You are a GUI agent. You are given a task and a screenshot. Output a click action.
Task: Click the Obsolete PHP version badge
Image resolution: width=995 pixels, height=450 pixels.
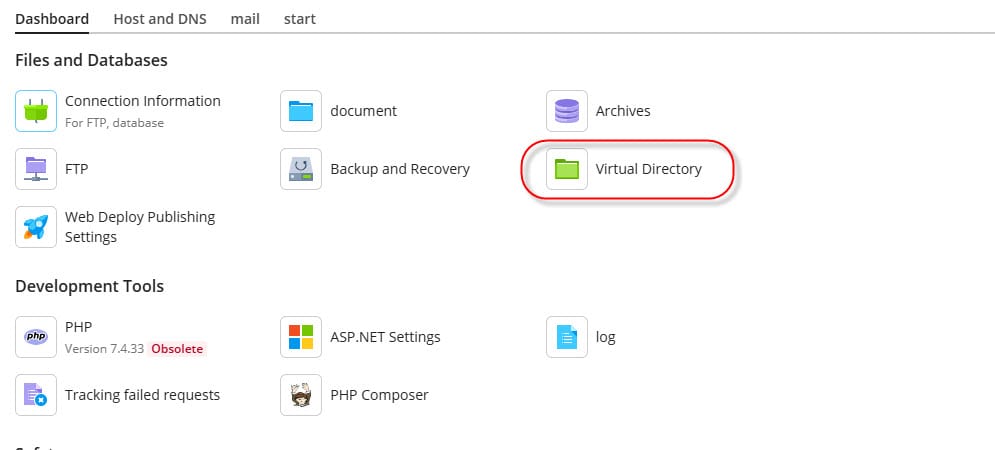(178, 349)
